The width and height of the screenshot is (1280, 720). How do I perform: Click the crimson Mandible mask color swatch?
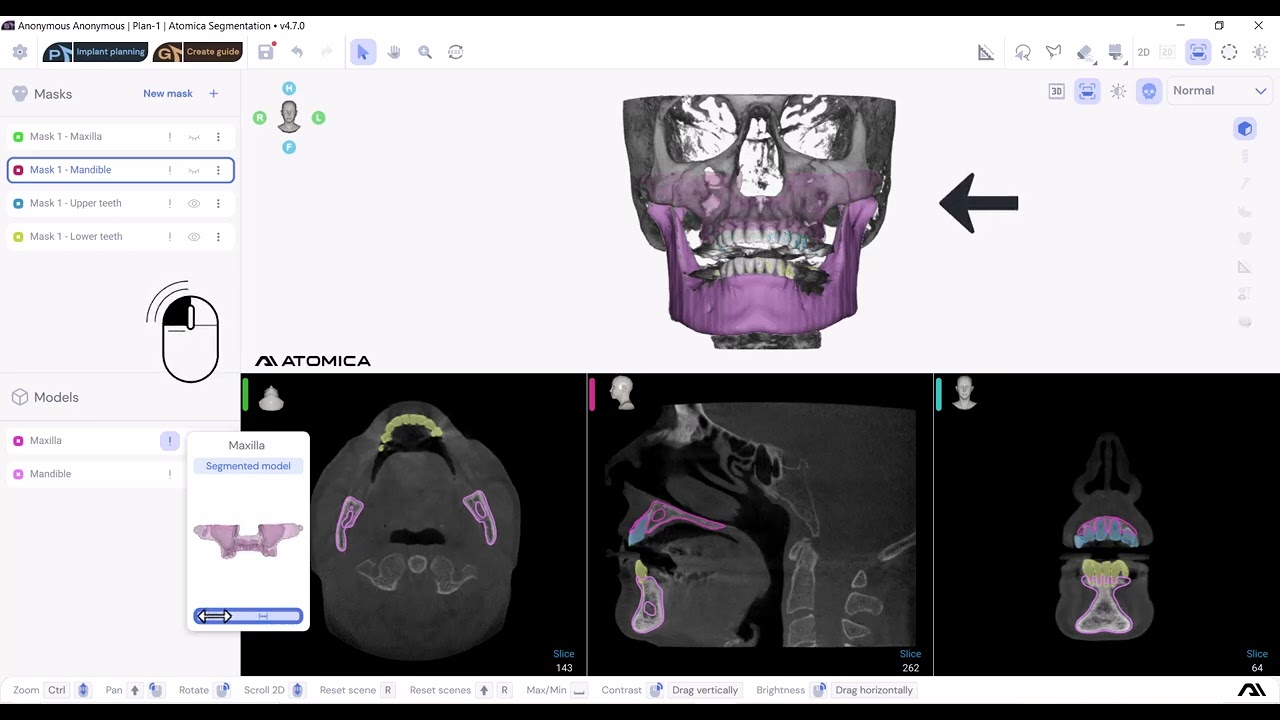coord(18,170)
